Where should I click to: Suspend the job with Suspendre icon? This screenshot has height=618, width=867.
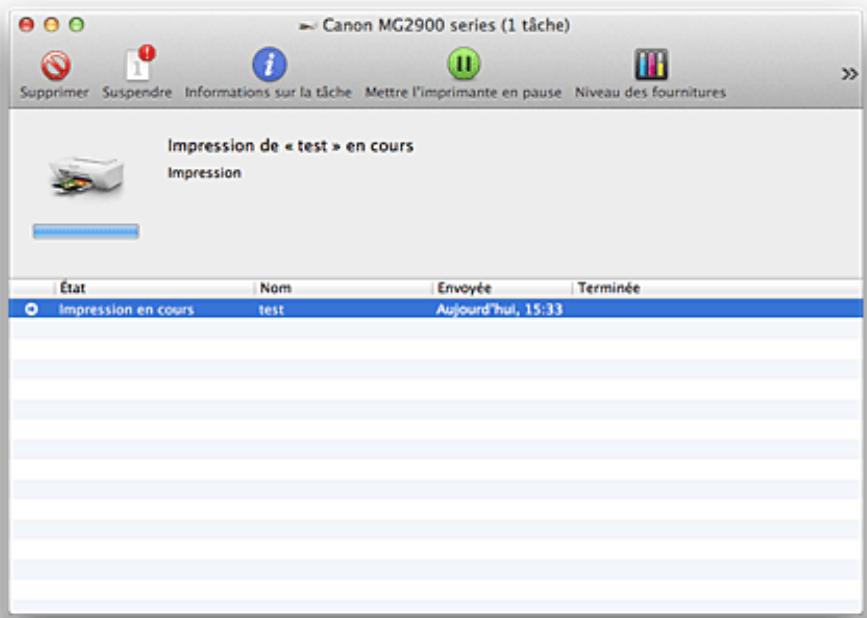(x=139, y=64)
